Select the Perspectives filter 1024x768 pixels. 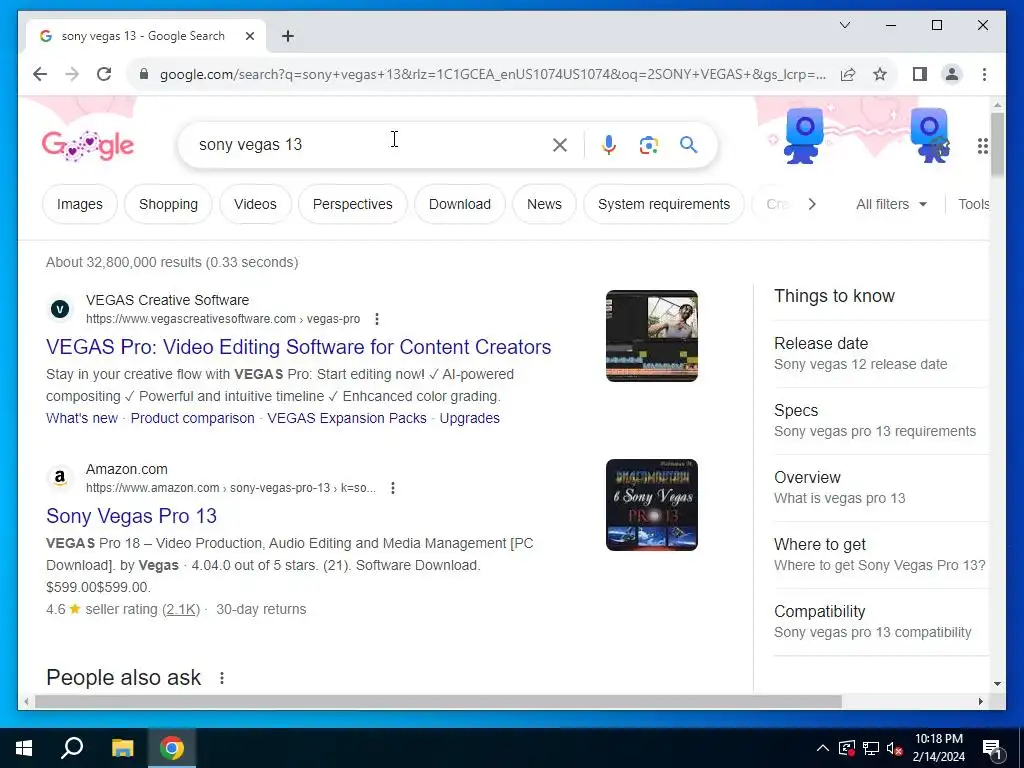point(353,204)
